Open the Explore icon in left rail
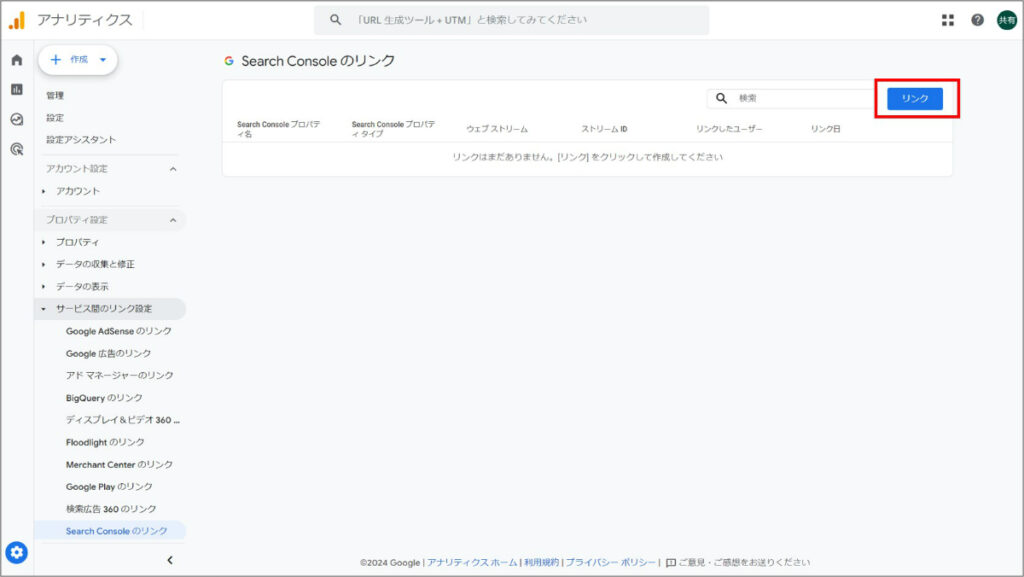Viewport: 1024px width, 577px height. [17, 119]
